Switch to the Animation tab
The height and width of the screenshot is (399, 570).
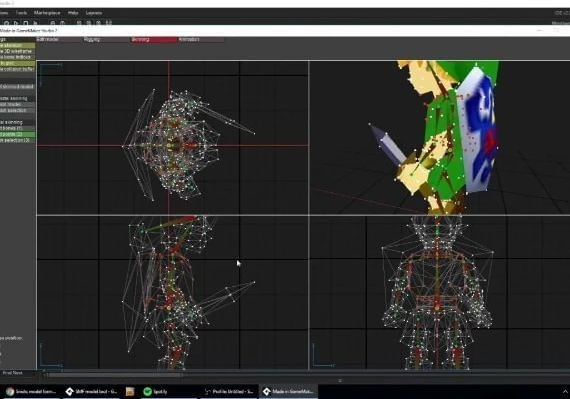(x=201, y=39)
